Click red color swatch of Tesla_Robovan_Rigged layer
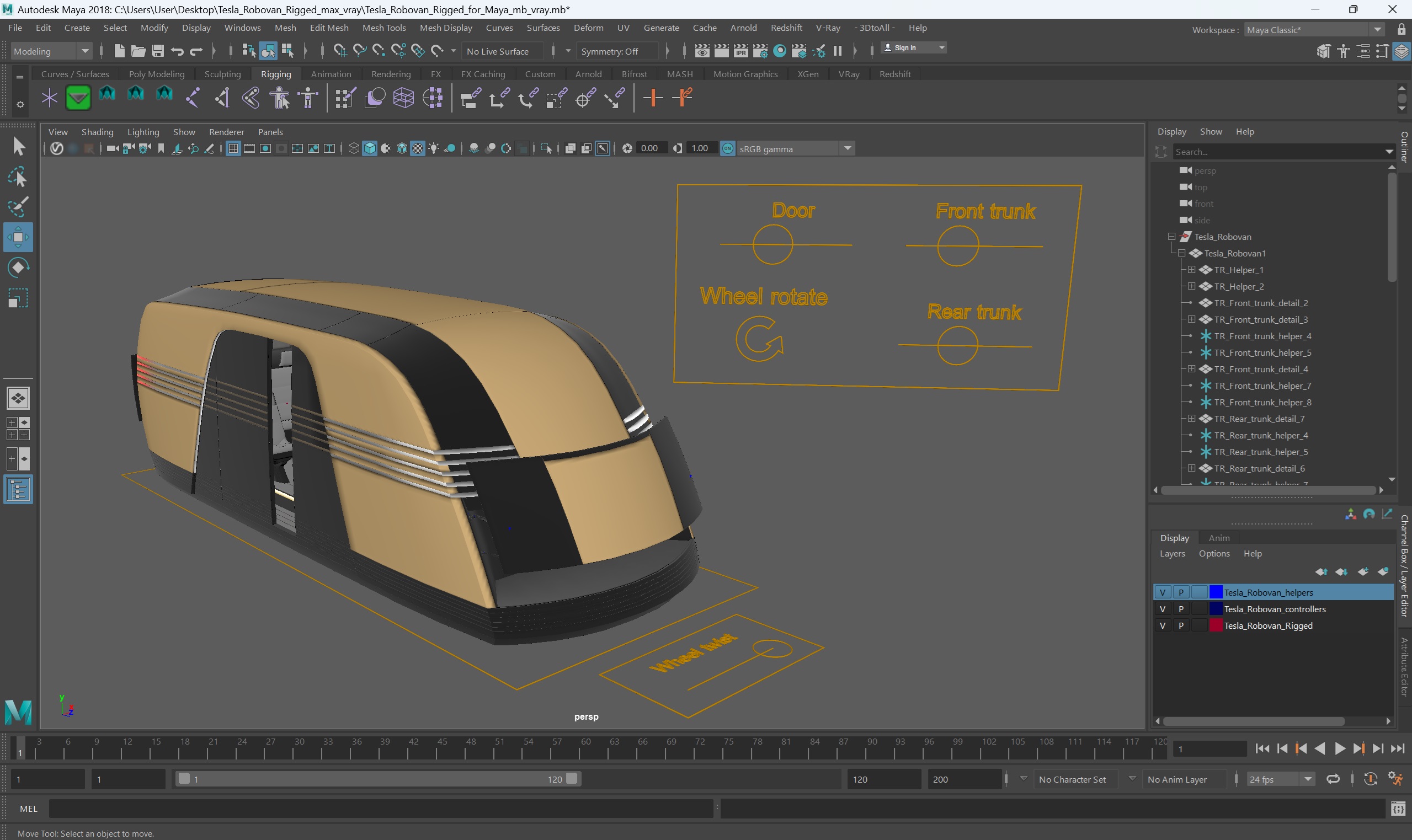Viewport: 1412px width, 840px height. click(x=1216, y=625)
